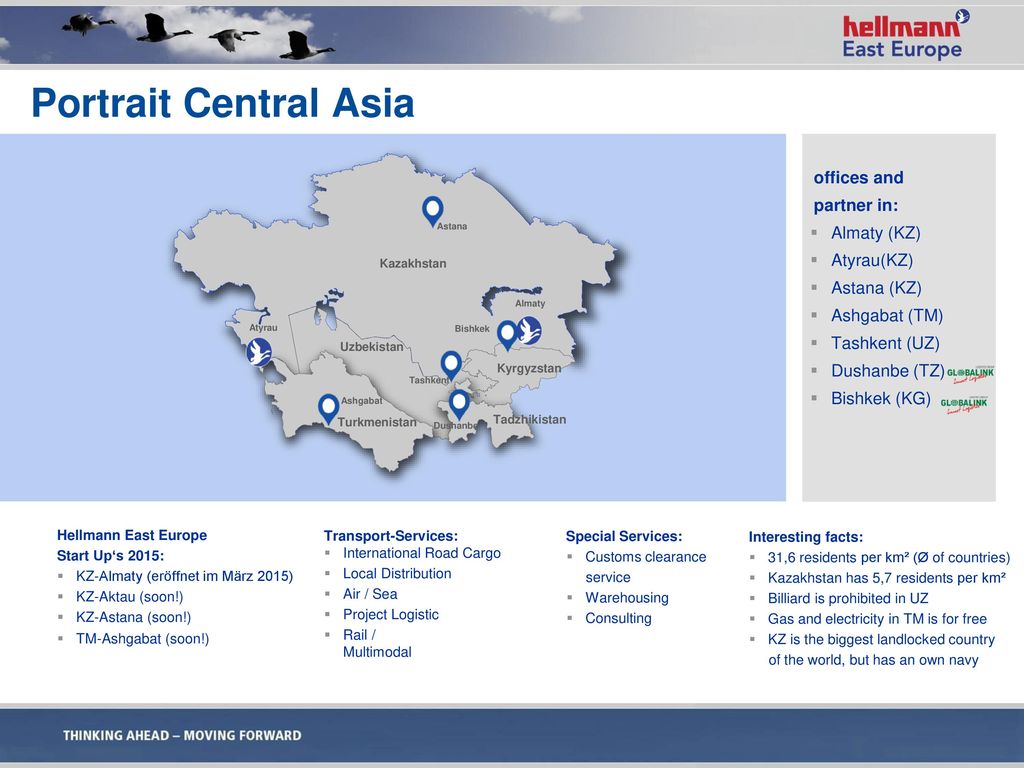Click Globalink logo next to Bishkek (KG)
1024x768 pixels.
coord(964,404)
